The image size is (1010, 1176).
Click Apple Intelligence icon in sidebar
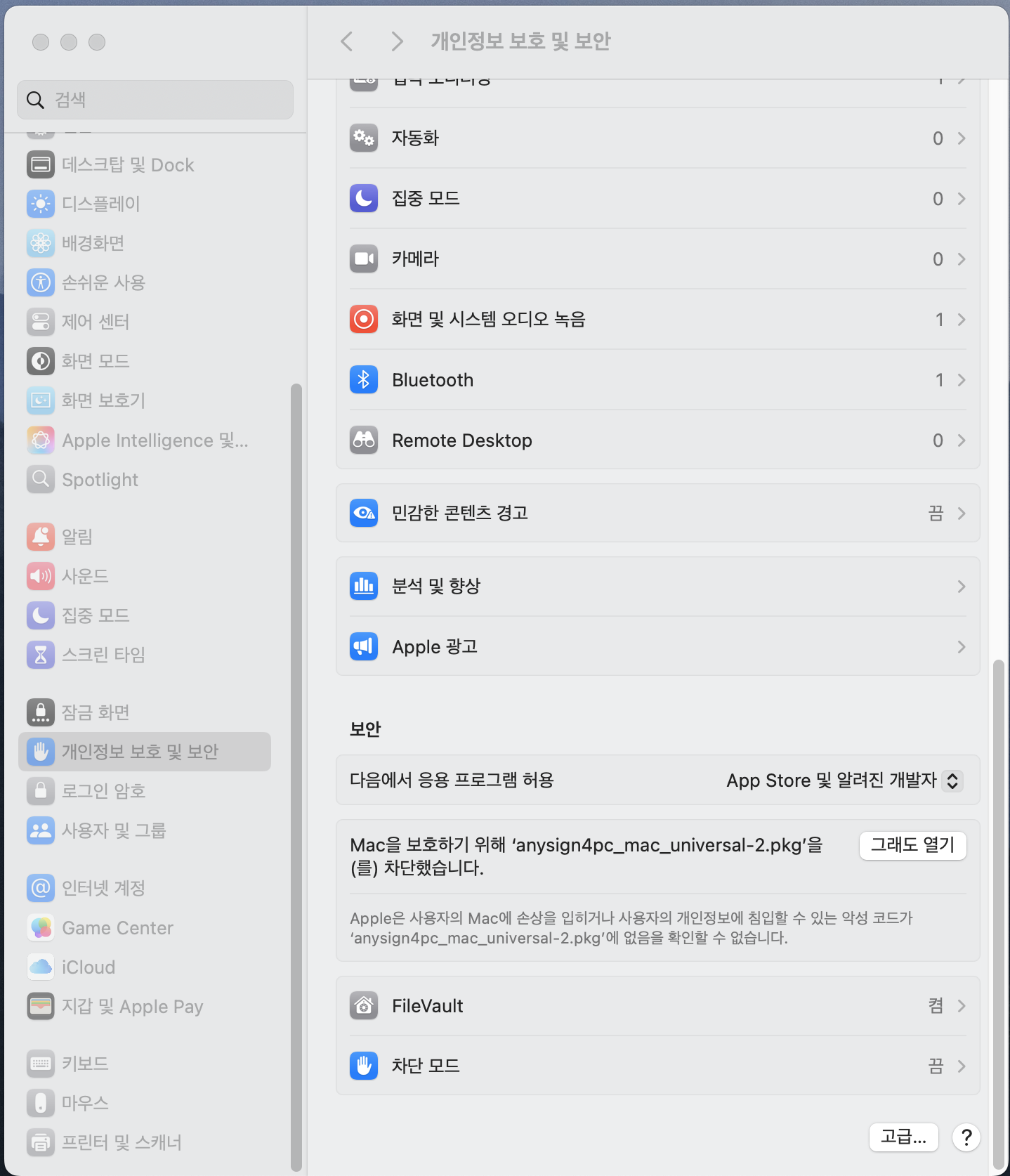coord(41,440)
